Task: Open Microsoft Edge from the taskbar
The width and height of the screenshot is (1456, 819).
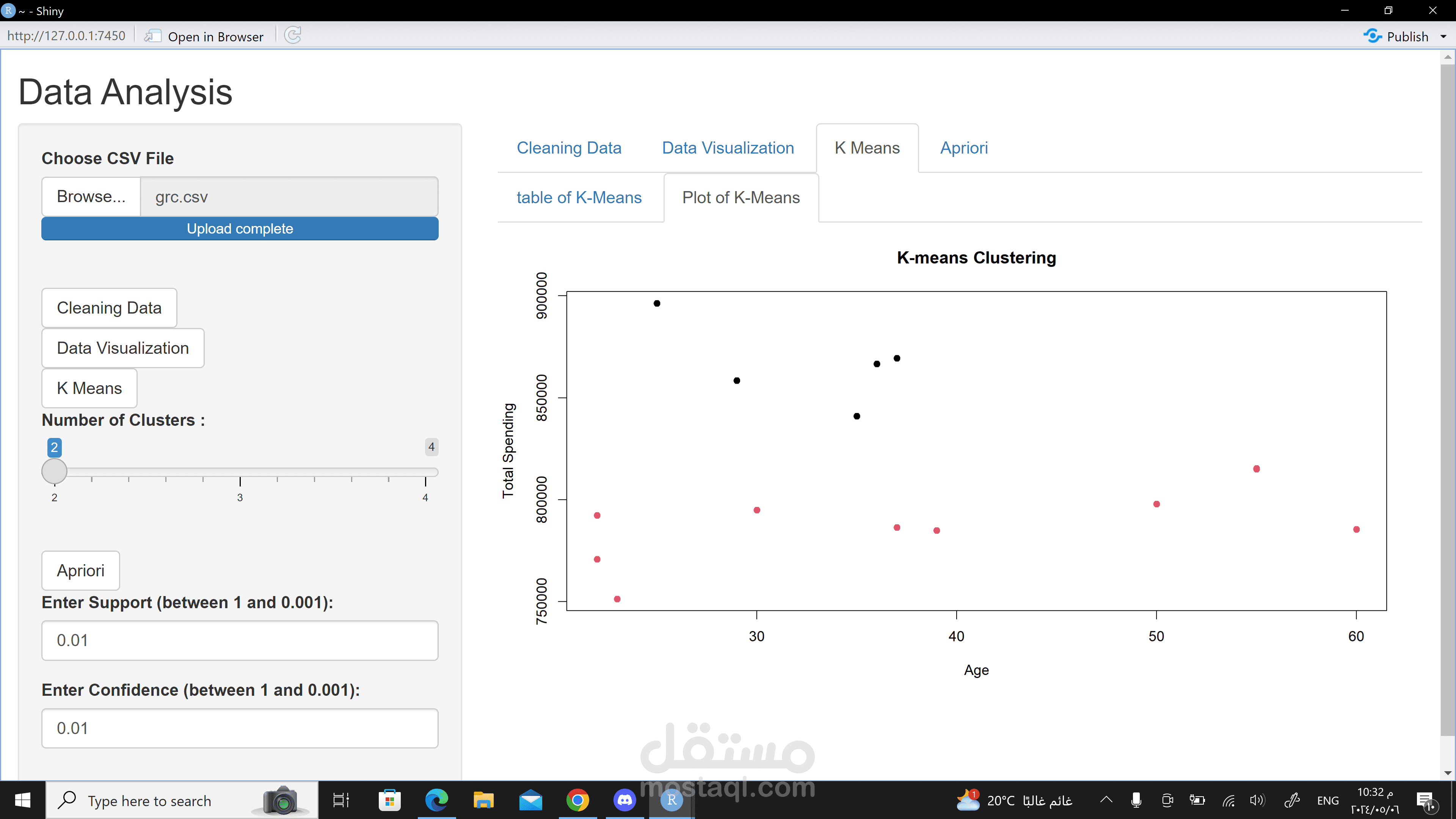Action: (x=436, y=800)
